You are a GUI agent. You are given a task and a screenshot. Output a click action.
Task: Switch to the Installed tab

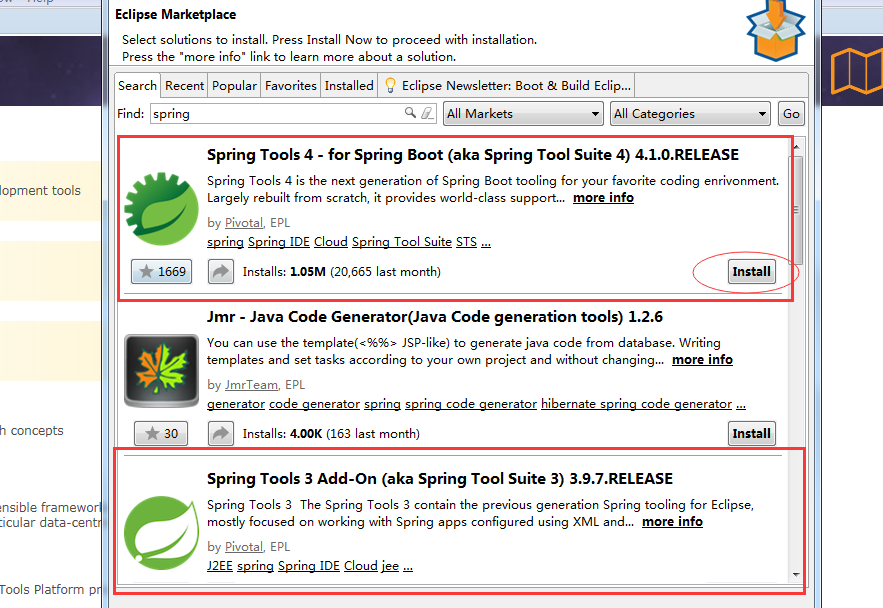pyautogui.click(x=349, y=85)
